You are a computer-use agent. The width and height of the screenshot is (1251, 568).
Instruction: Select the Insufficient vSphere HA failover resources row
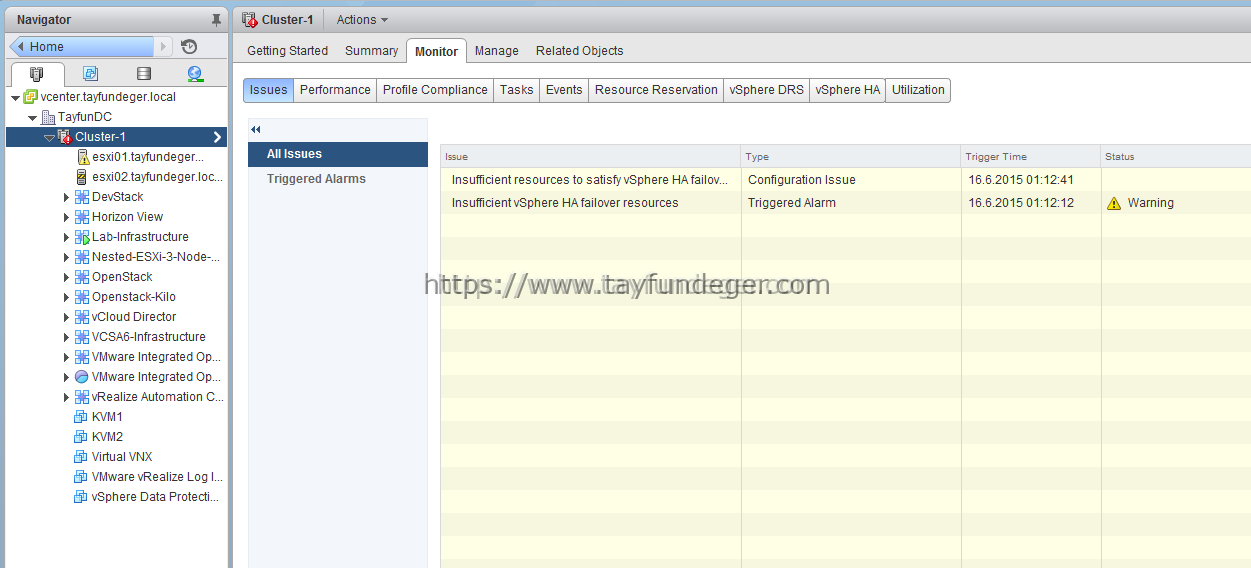tap(846, 203)
